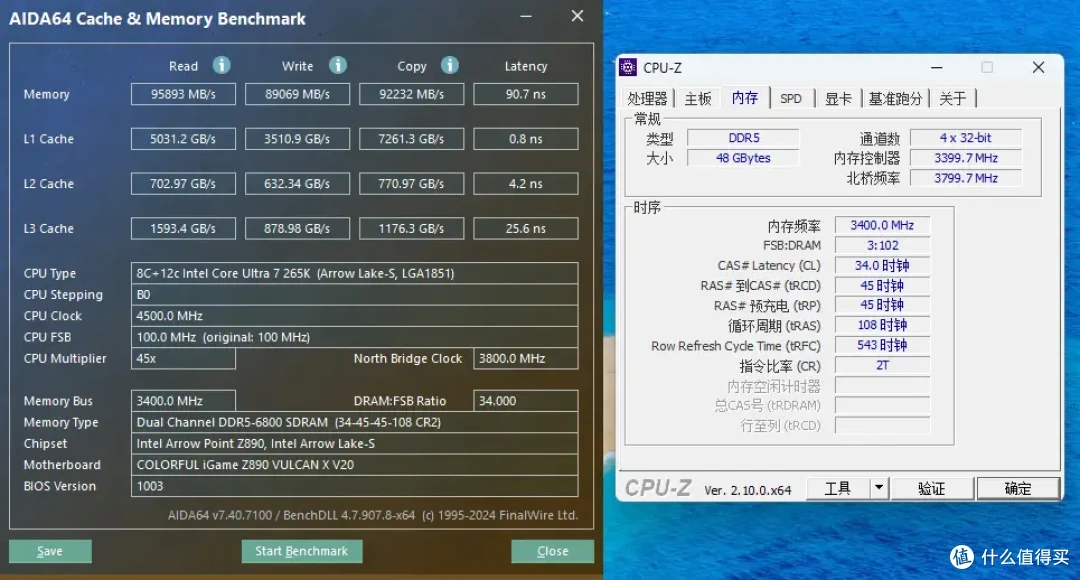Click the L1 Cache Read value 5031.2 GB/s
This screenshot has height=580, width=1080.
pyautogui.click(x=183, y=139)
